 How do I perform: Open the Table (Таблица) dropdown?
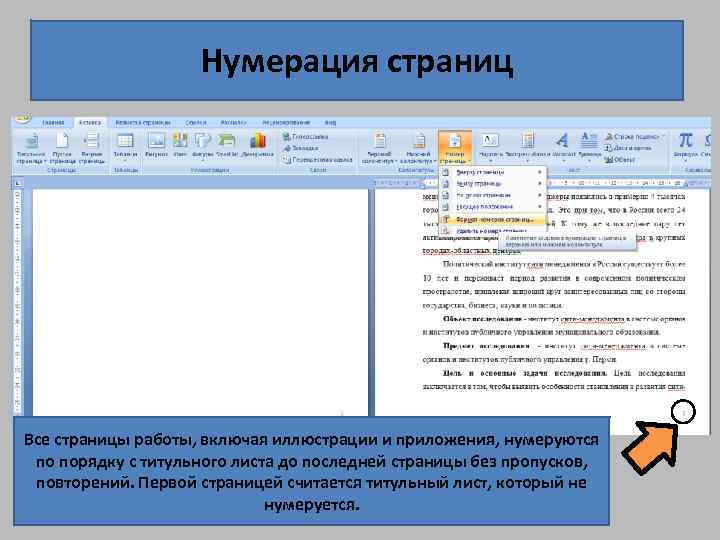click(x=125, y=147)
